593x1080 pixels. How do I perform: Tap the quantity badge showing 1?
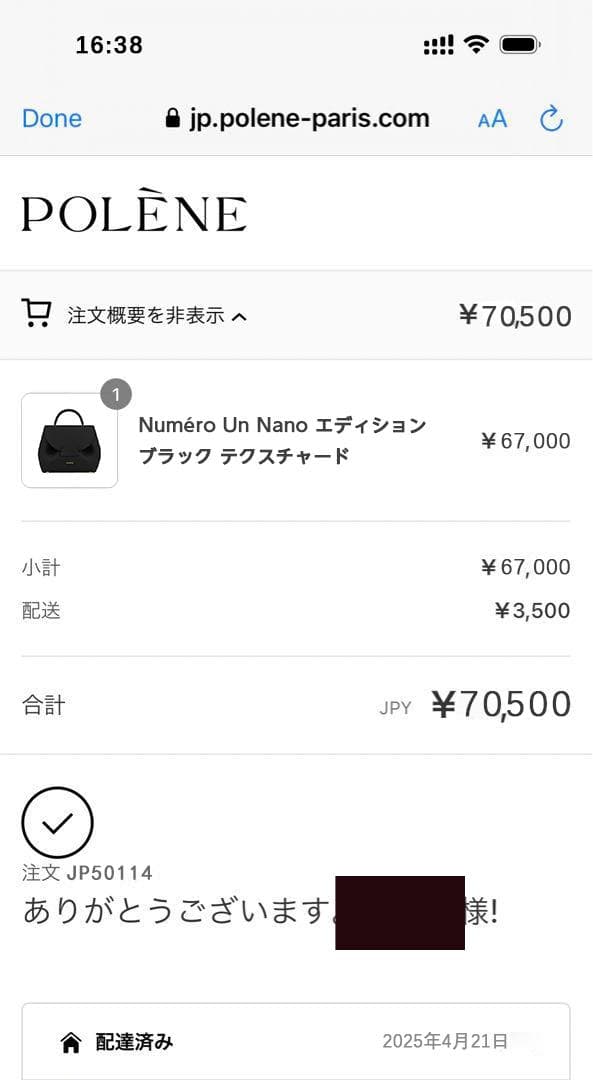[117, 394]
